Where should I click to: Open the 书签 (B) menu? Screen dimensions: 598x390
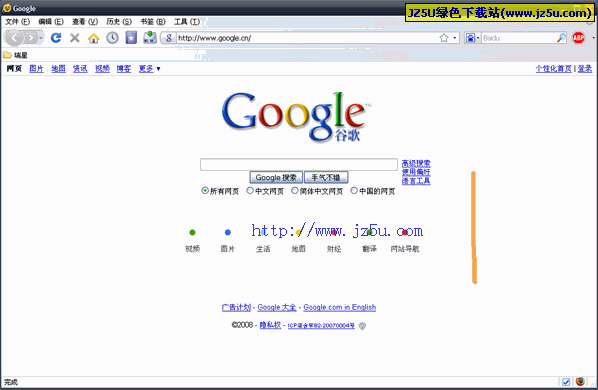(x=153, y=22)
